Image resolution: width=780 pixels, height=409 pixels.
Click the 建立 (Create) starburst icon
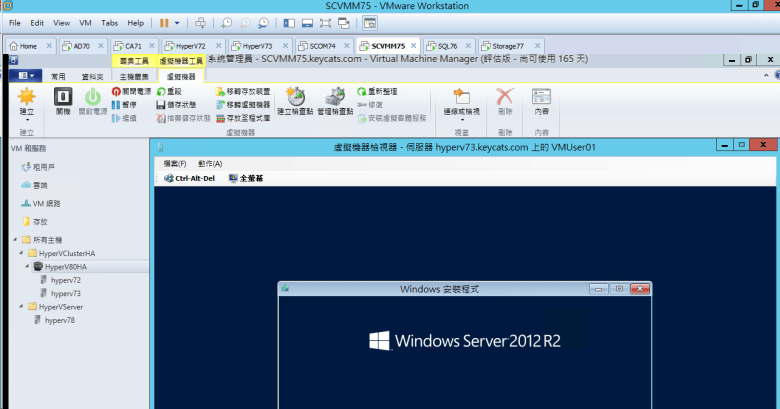[27, 99]
